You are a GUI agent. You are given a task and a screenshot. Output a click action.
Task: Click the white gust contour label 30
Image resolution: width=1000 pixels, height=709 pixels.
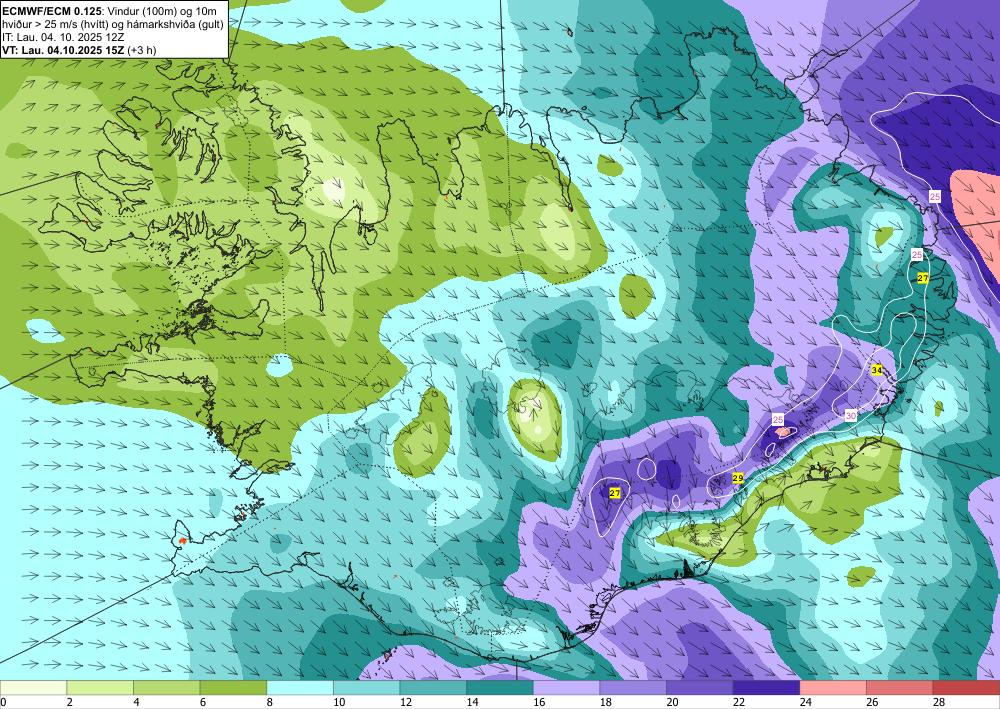click(x=851, y=416)
